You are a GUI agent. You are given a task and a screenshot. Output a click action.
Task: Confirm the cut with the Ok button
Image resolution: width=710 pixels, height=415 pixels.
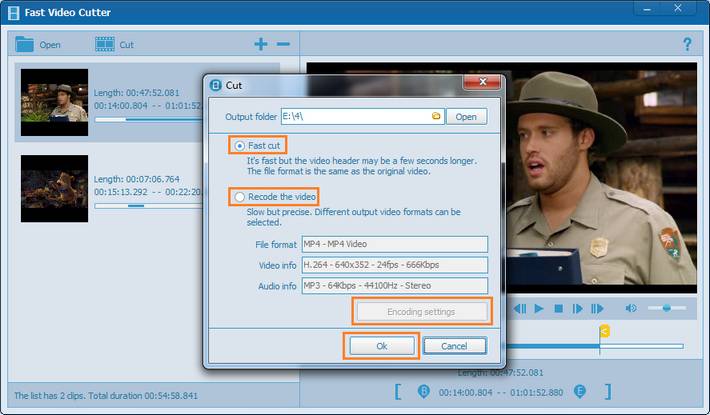[x=380, y=345]
